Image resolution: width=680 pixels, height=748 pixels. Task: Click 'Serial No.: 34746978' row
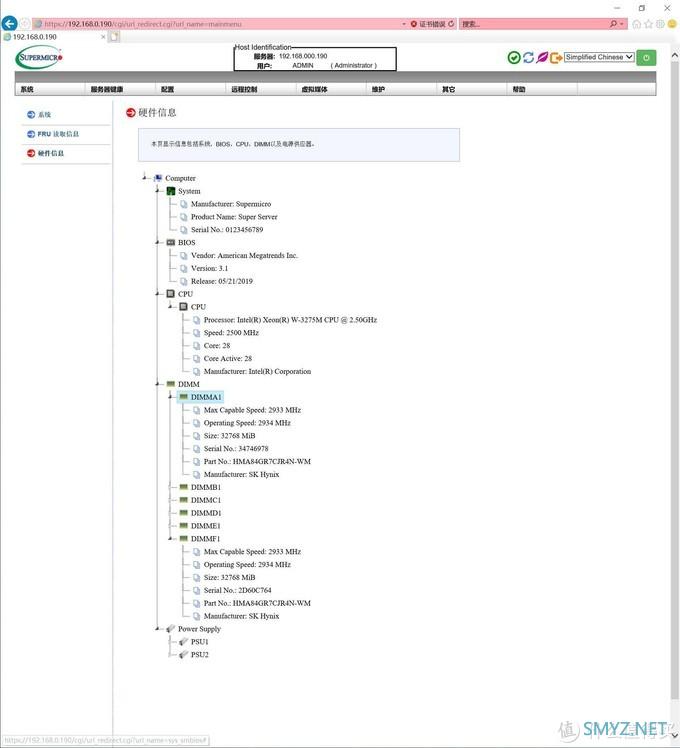pyautogui.click(x=236, y=448)
